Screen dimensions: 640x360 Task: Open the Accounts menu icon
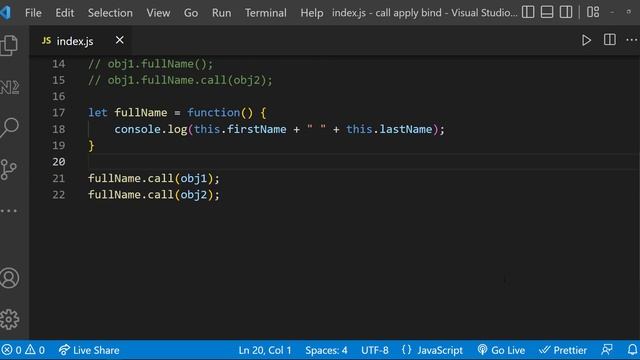[x=9, y=278]
